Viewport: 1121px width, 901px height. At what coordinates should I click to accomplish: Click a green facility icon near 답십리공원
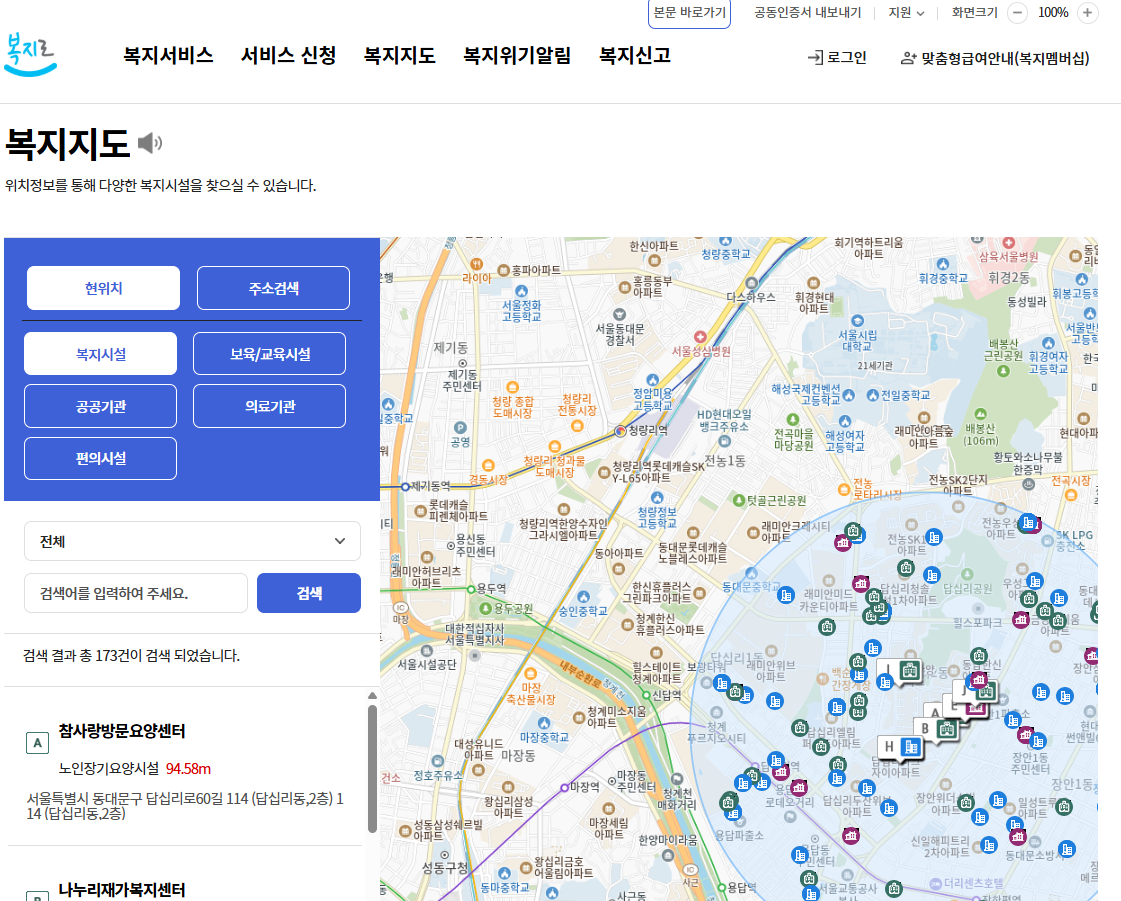[1031, 600]
